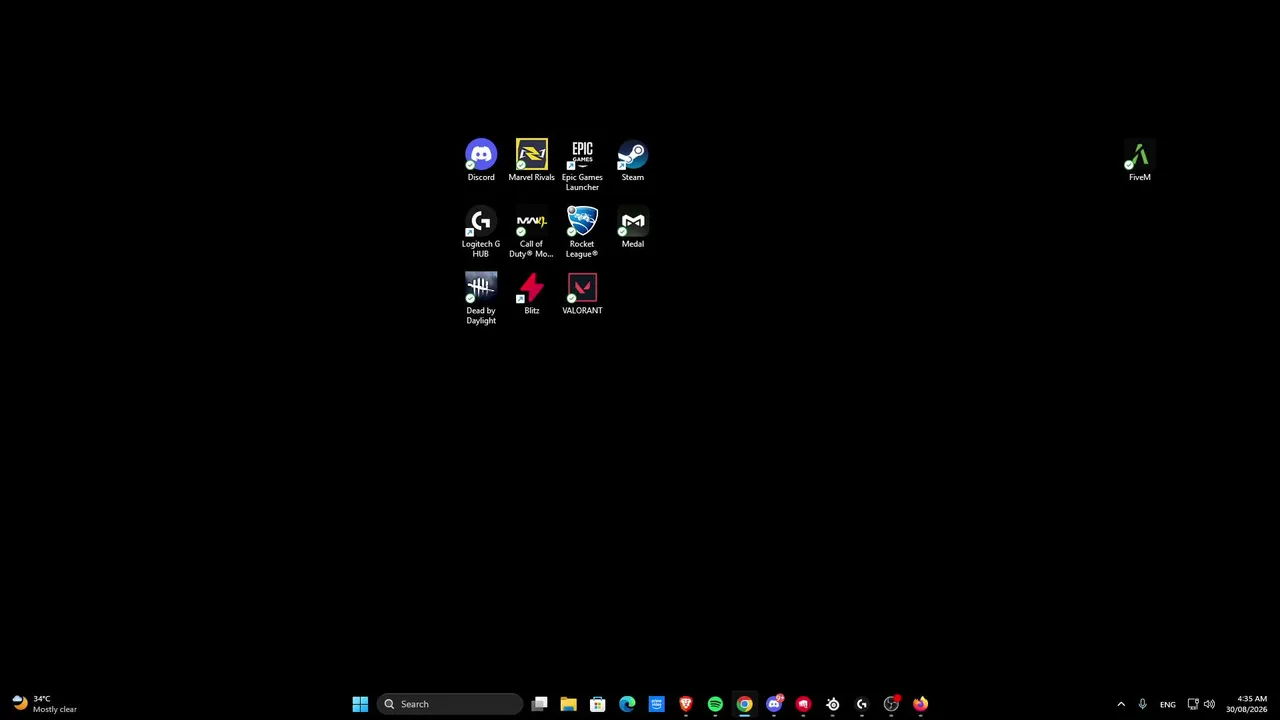Select the FiveM desktop shortcut
The width and height of the screenshot is (1280, 720).
point(1139,161)
